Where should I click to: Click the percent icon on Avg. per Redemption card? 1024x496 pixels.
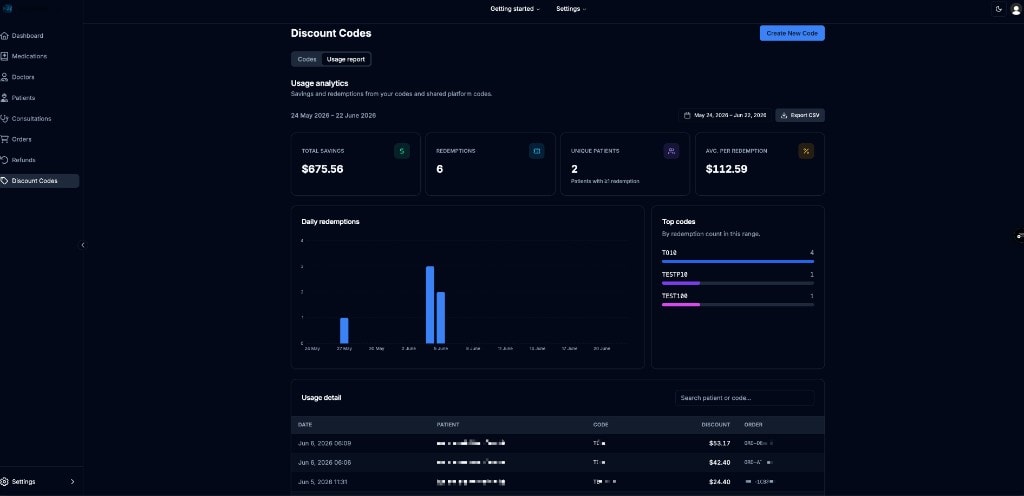(807, 151)
